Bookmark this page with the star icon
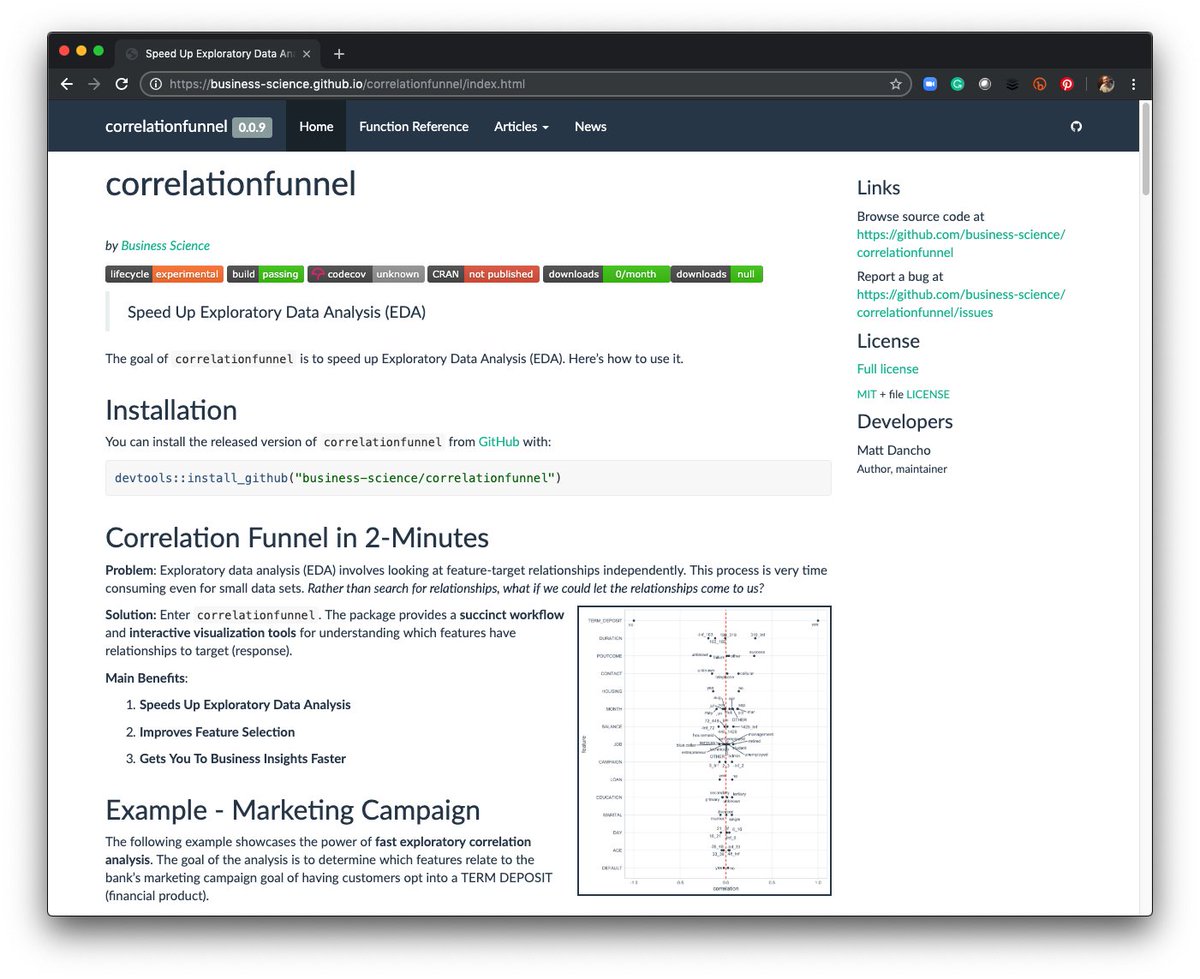The image size is (1200, 979). coord(895,84)
